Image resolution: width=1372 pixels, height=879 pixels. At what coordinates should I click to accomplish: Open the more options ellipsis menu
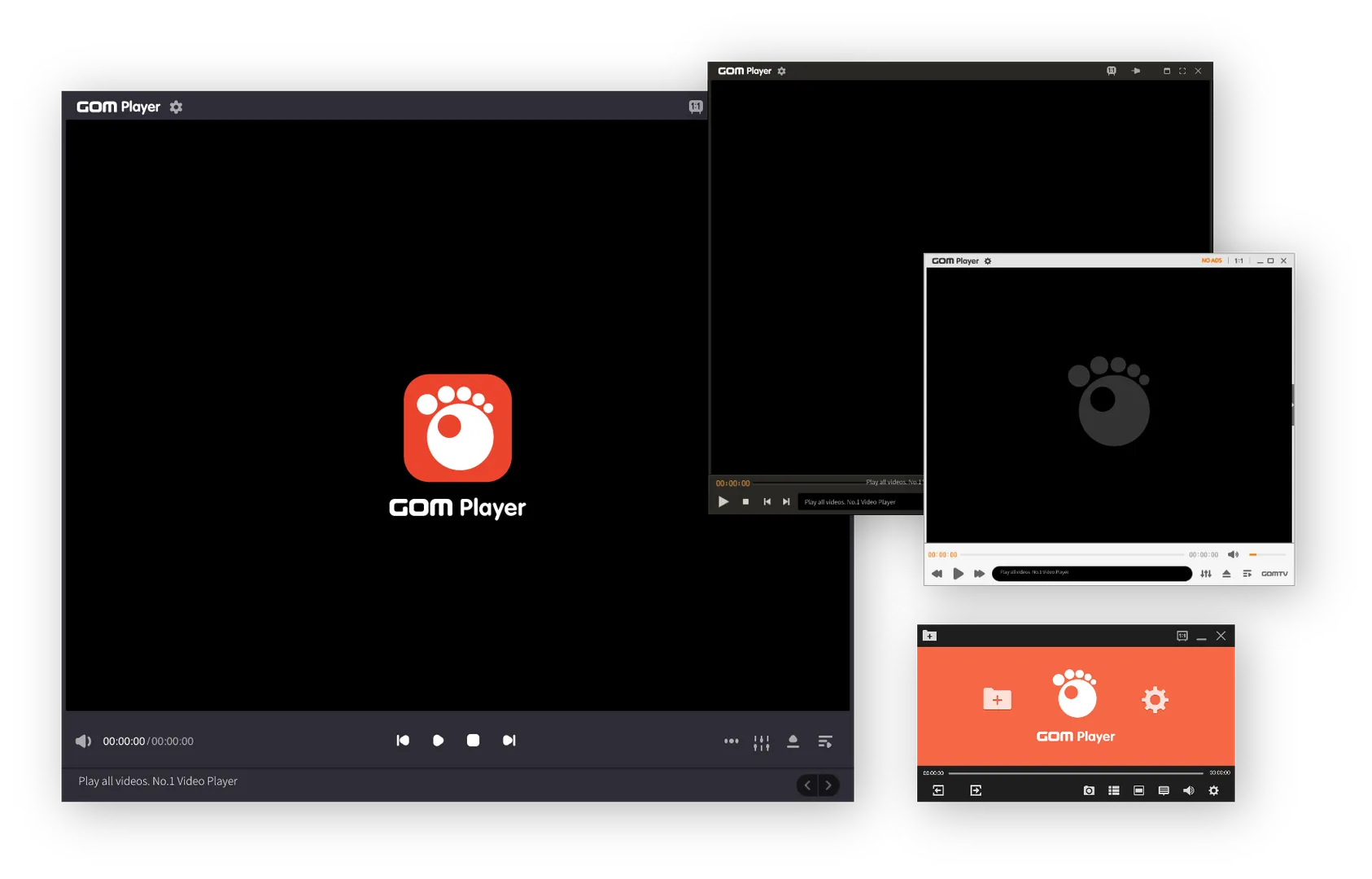[x=732, y=741]
